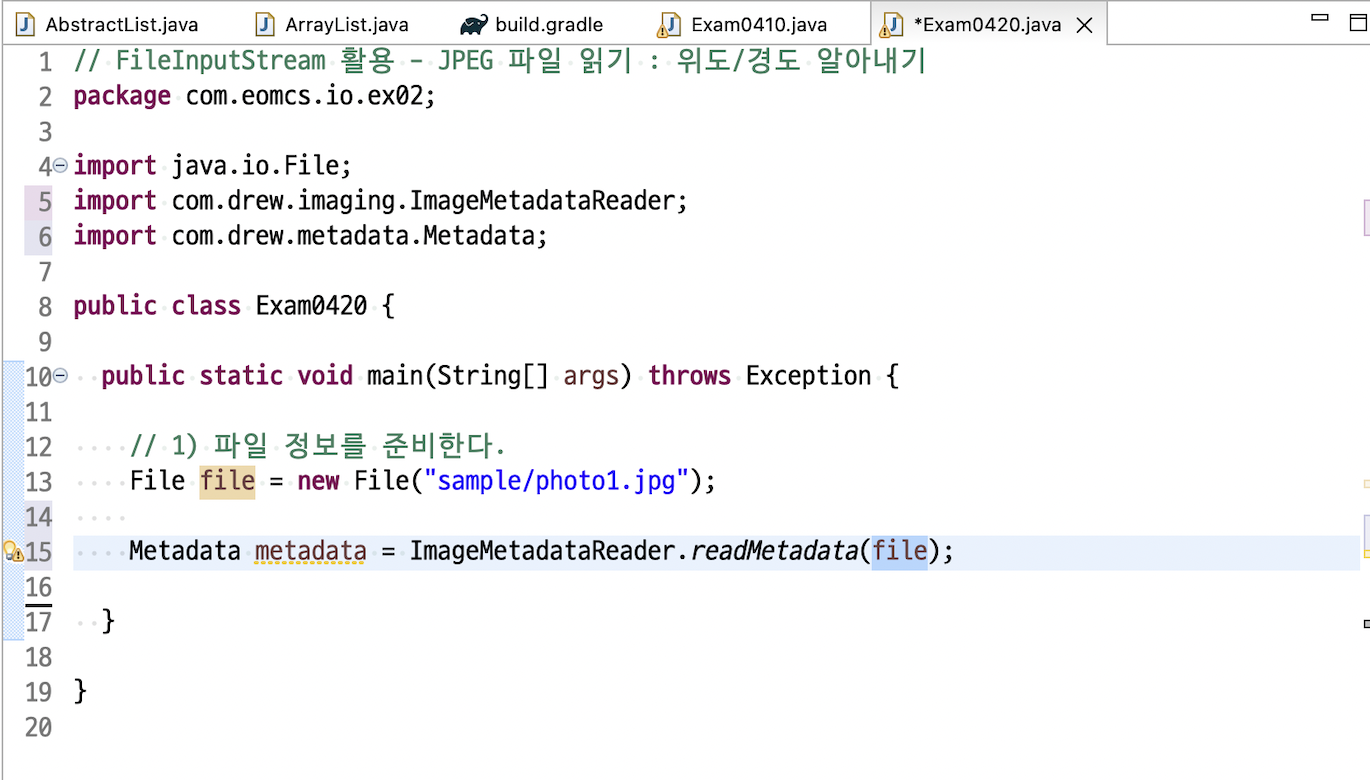The height and width of the screenshot is (780, 1370).
Task: Click the 'args' parameter
Action: tap(591, 376)
